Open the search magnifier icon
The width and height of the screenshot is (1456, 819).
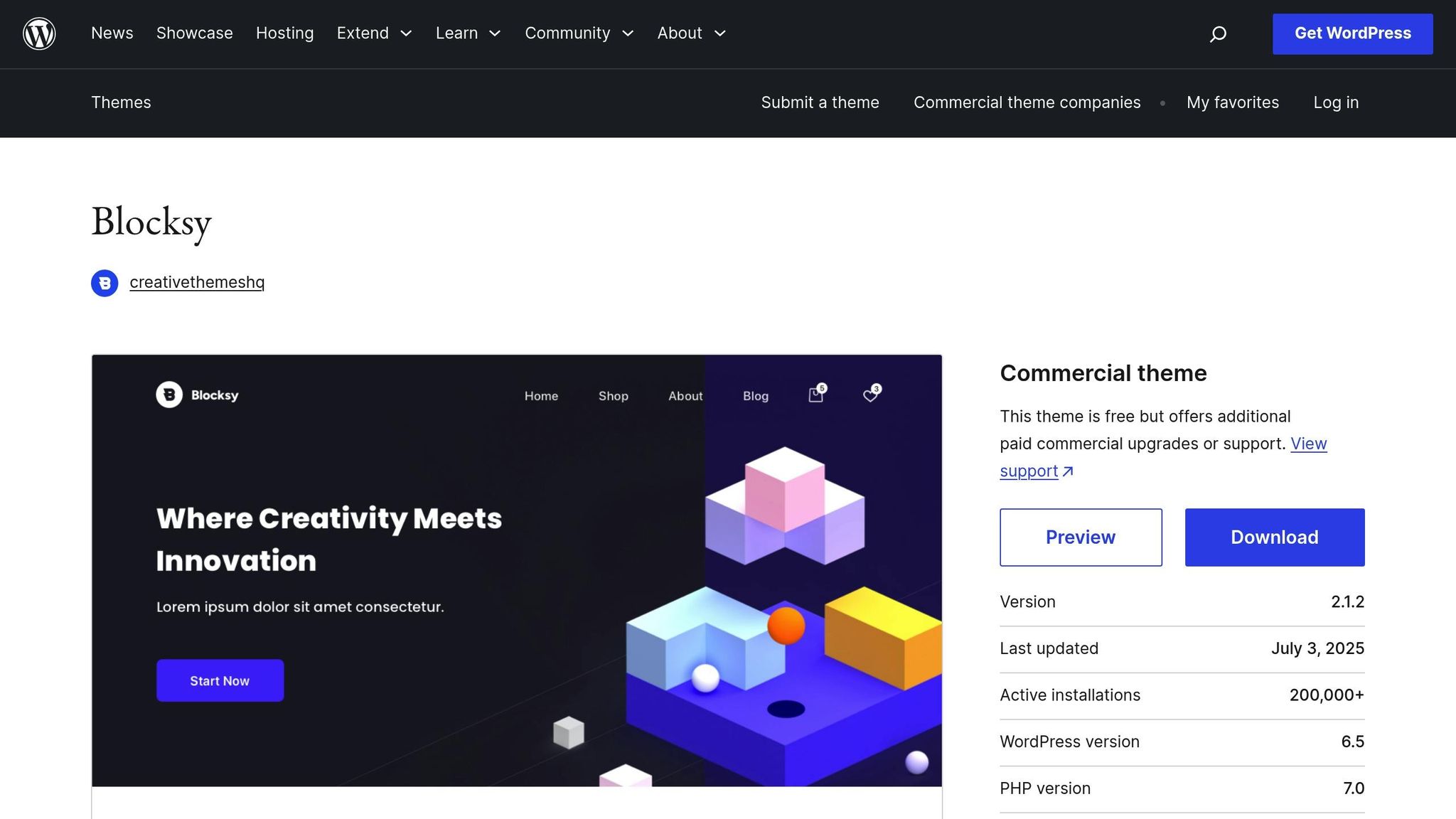point(1218,33)
